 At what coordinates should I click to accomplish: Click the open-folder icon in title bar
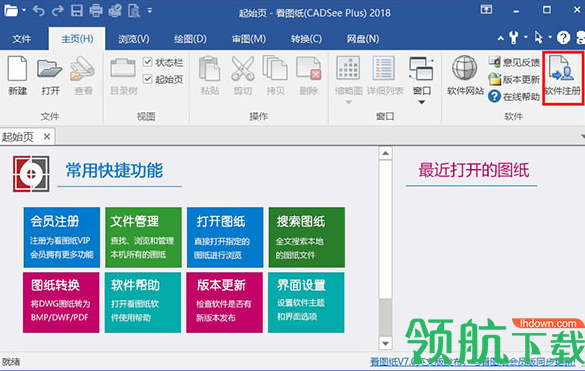pyautogui.click(x=11, y=11)
